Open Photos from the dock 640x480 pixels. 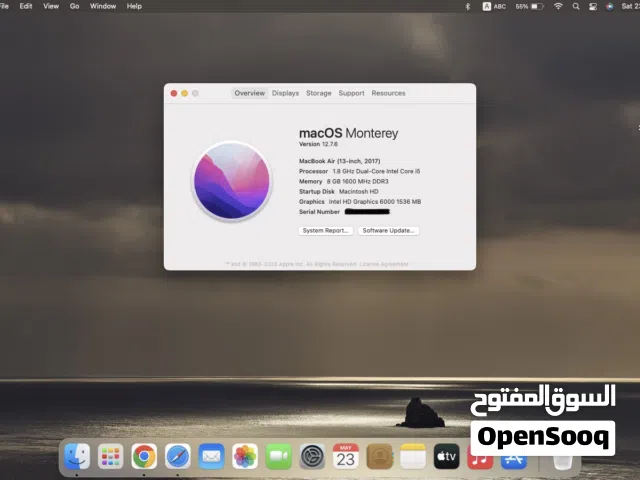245,456
